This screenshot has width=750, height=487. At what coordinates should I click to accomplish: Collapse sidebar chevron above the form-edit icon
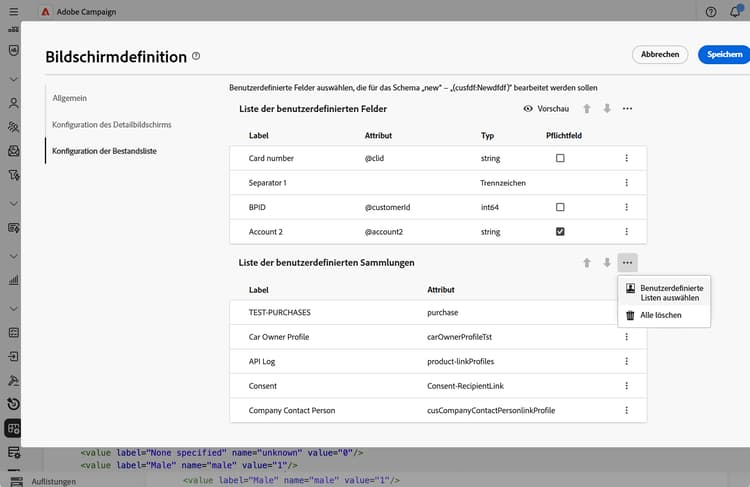coord(13,203)
